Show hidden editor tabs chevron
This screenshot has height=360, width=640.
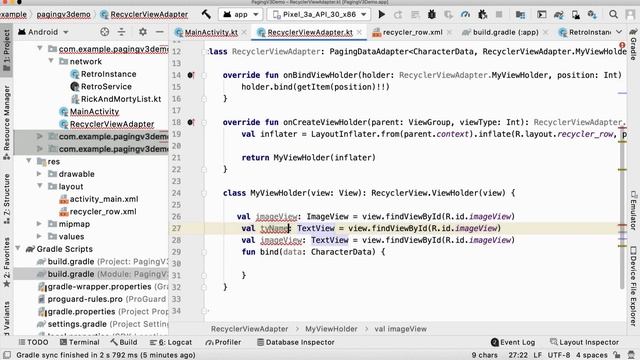619,32
